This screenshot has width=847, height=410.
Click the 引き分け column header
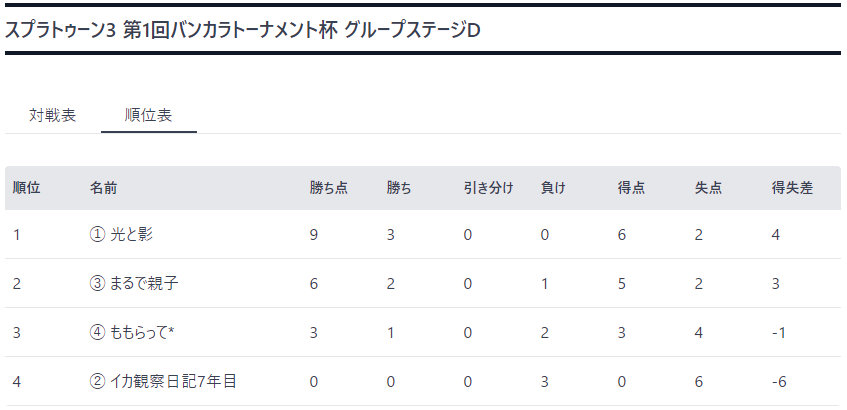pos(488,188)
